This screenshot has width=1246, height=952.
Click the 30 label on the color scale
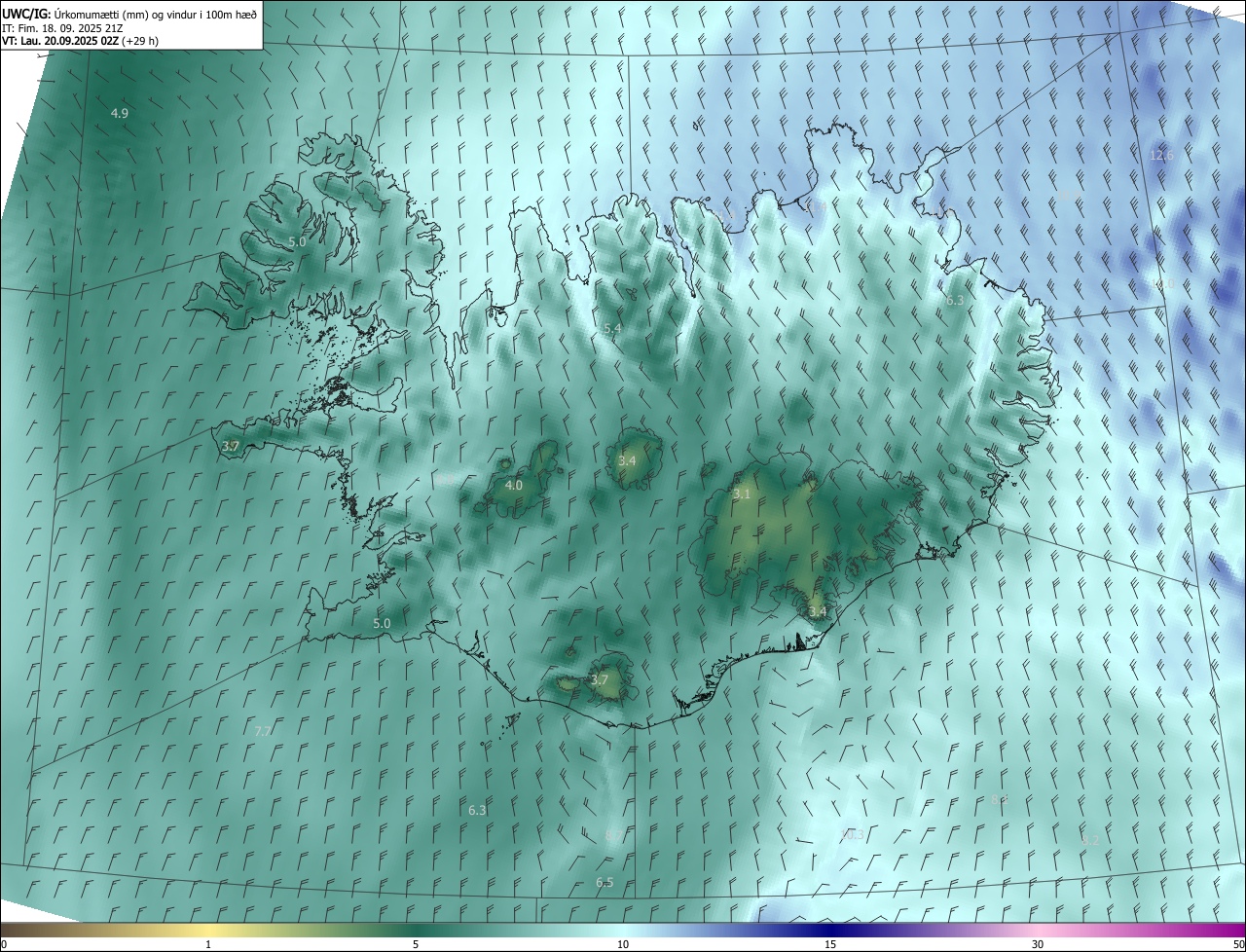[x=1038, y=944]
